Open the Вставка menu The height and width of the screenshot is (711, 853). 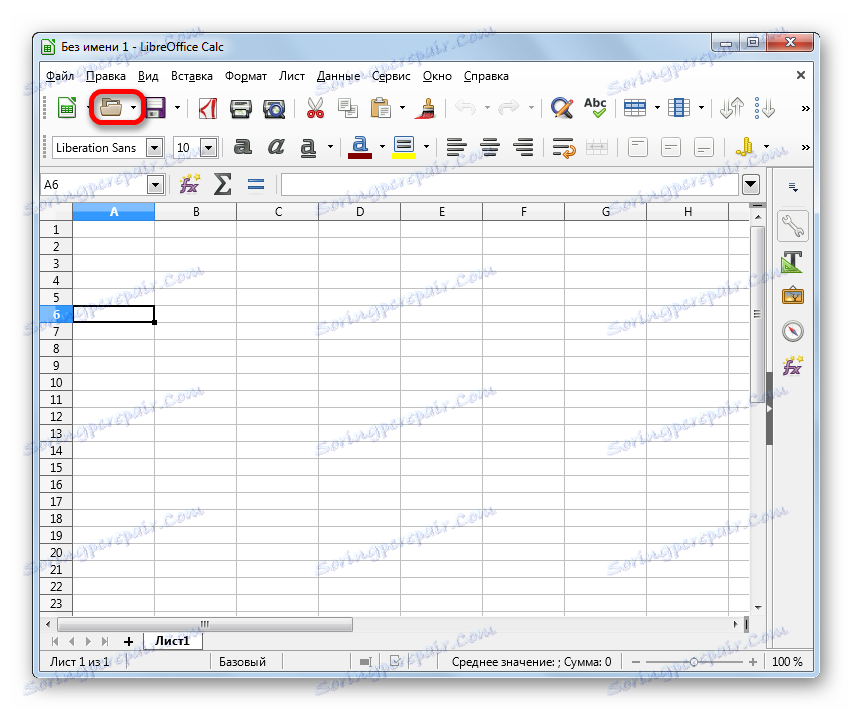pos(191,76)
